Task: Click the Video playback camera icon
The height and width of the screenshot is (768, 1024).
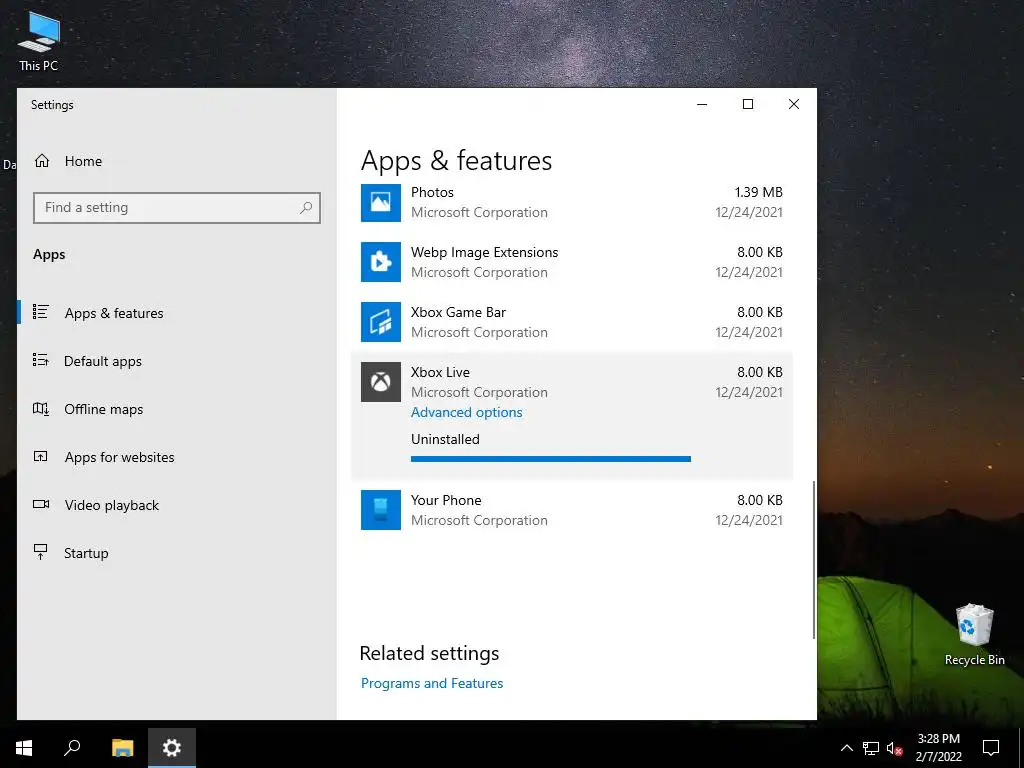Action: coord(40,504)
